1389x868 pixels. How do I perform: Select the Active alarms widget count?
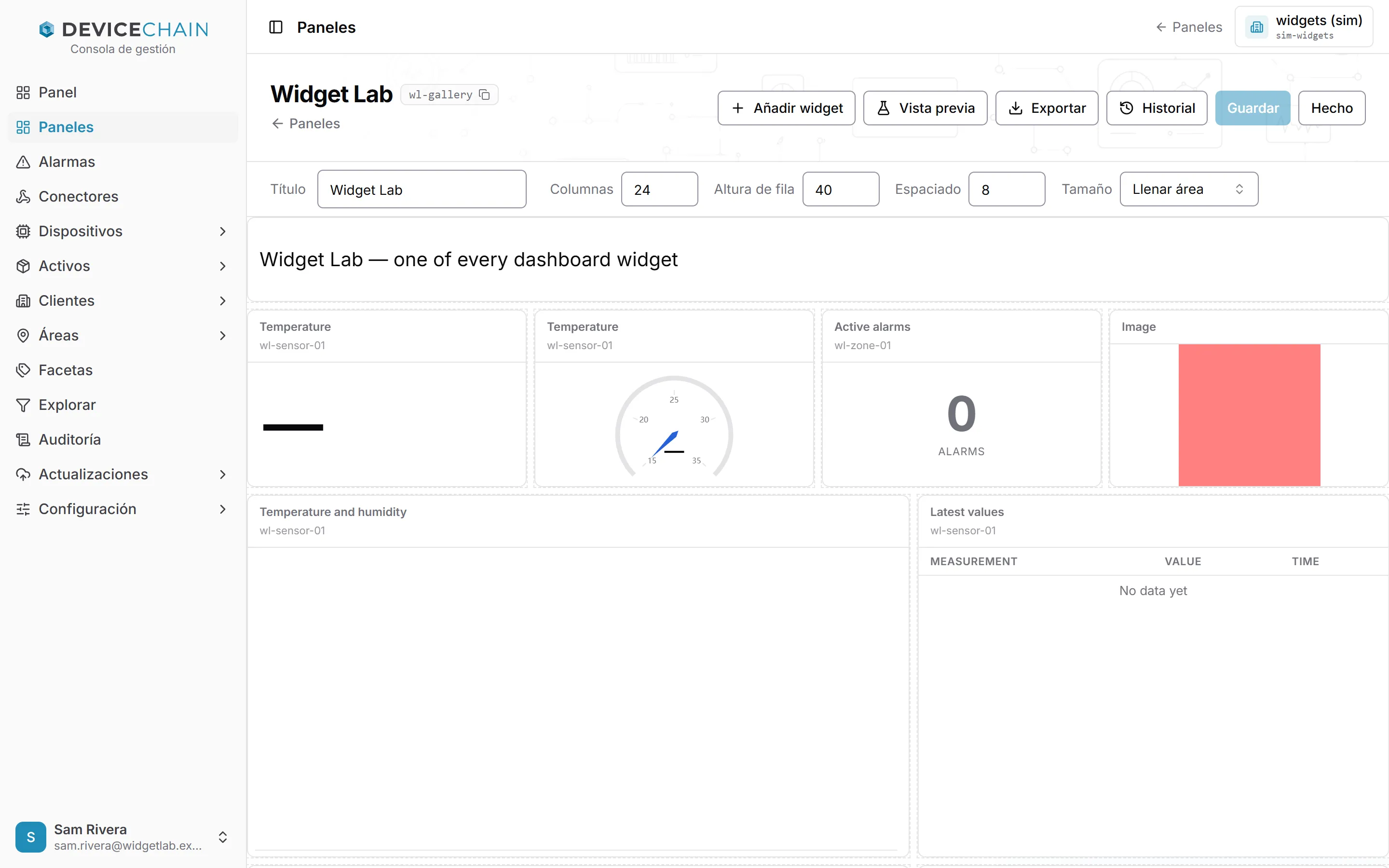click(961, 414)
